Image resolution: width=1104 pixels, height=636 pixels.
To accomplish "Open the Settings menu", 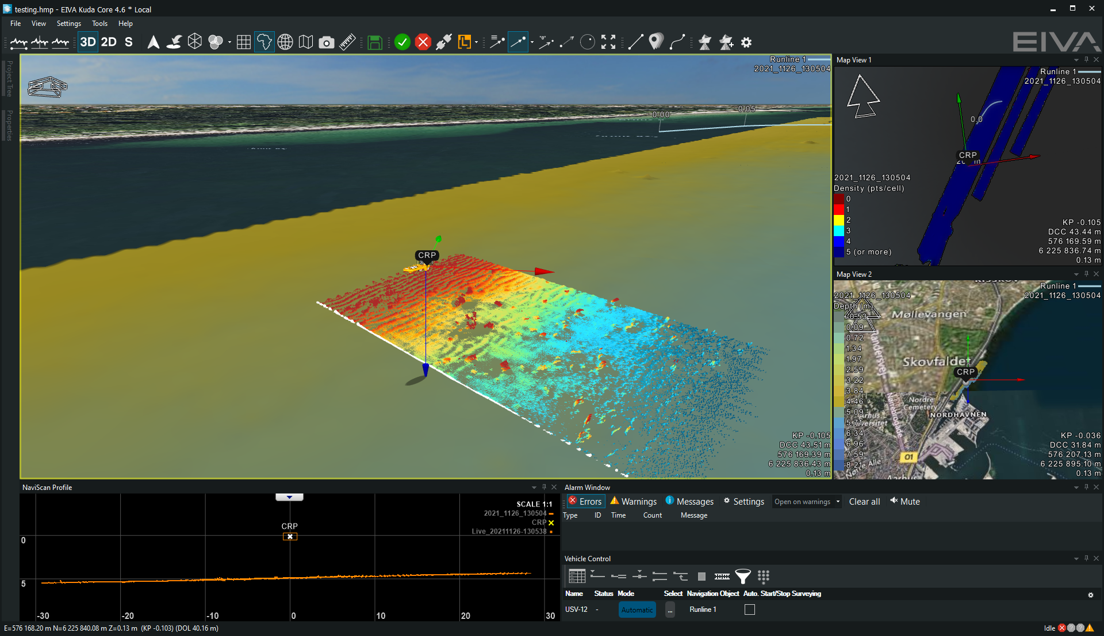I will [x=69, y=23].
